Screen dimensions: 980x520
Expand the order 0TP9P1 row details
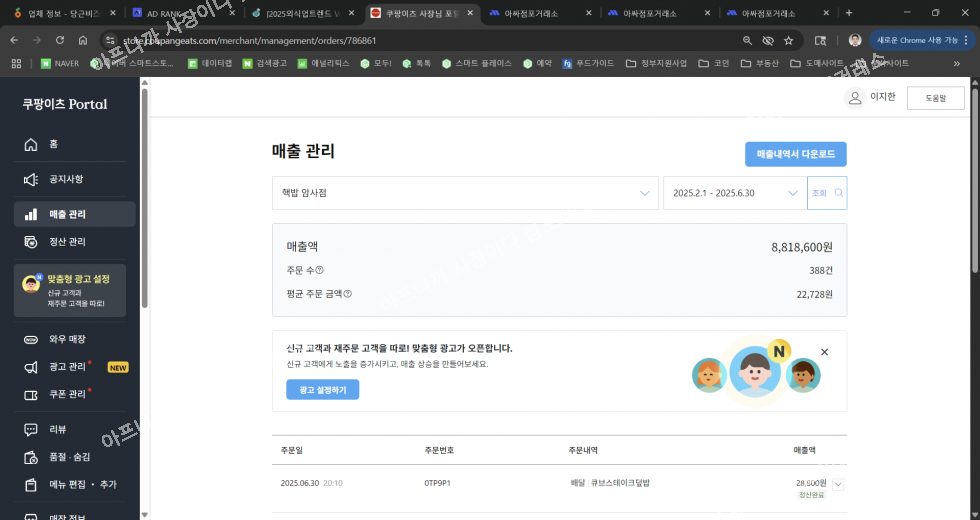tap(838, 485)
